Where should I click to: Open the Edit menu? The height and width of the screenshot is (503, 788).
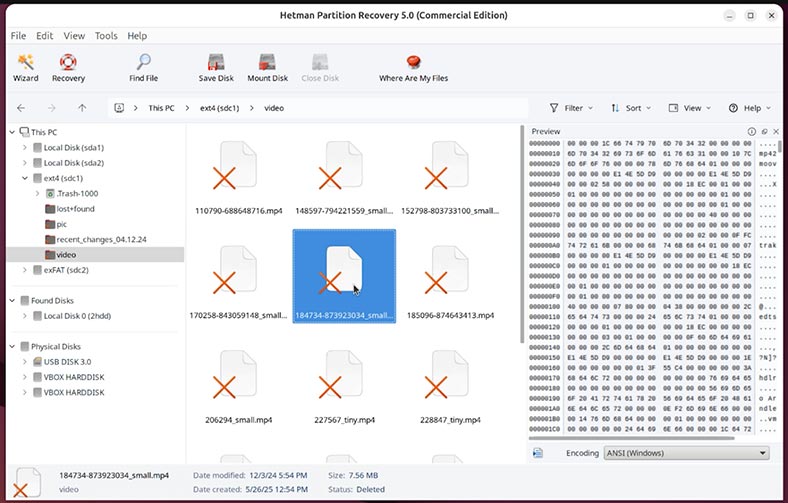tap(44, 36)
